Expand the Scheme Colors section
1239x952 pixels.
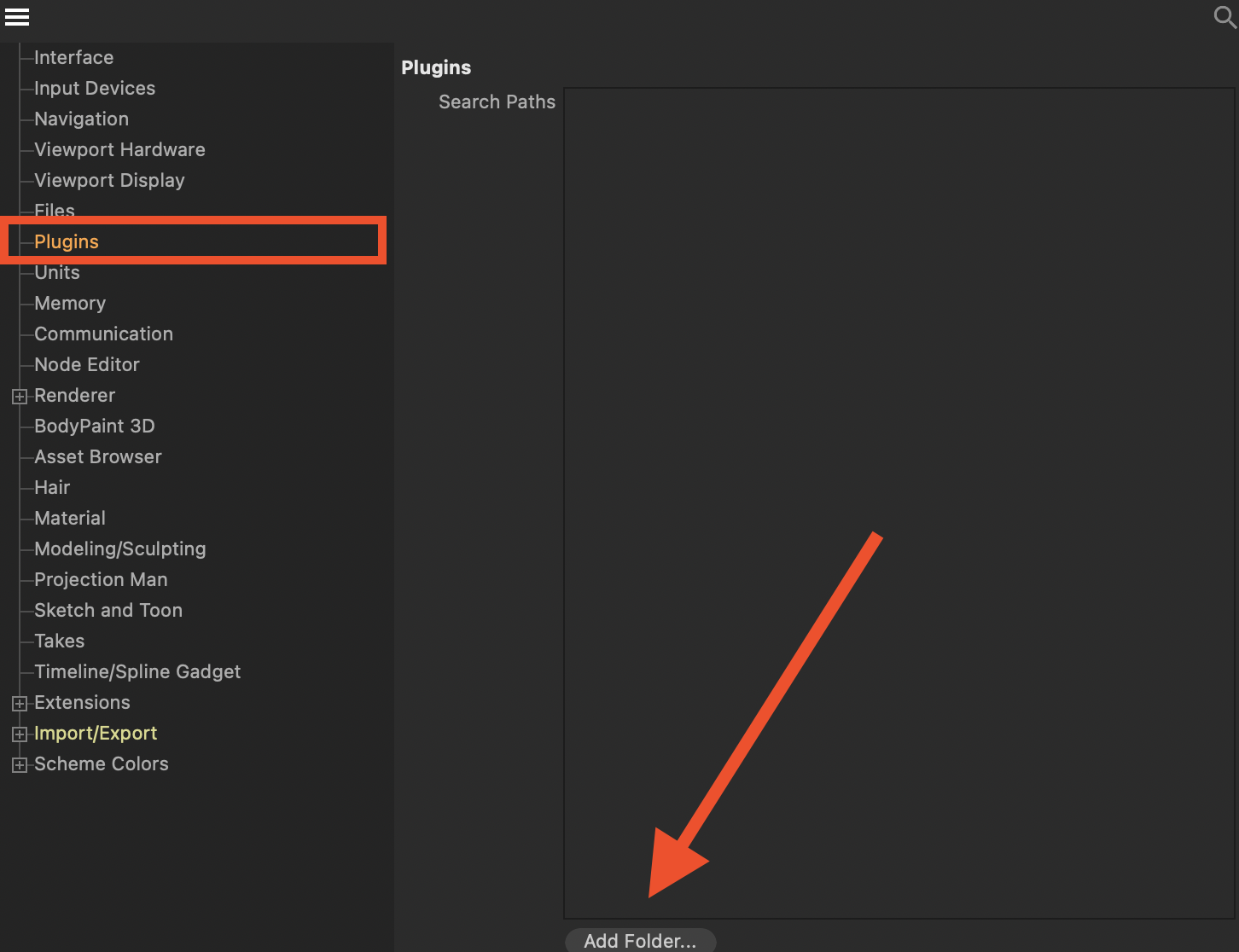pyautogui.click(x=19, y=764)
